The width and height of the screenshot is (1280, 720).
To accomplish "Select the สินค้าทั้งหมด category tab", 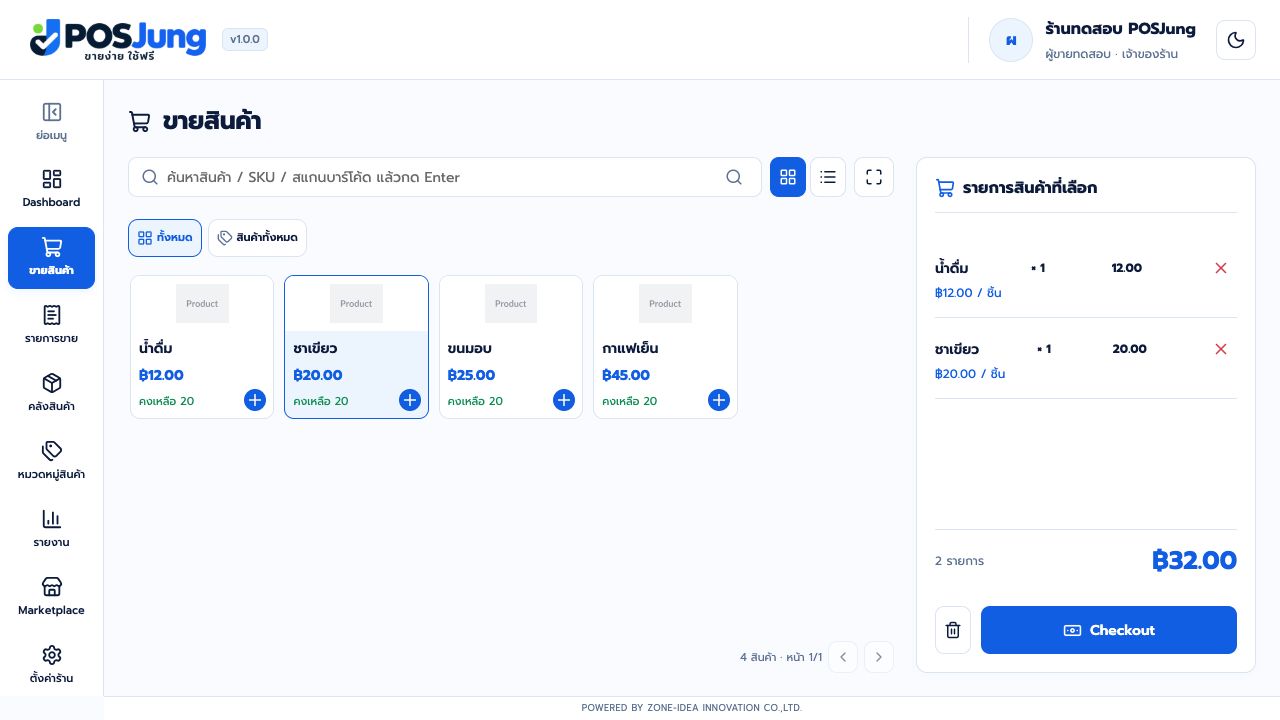I will (257, 238).
